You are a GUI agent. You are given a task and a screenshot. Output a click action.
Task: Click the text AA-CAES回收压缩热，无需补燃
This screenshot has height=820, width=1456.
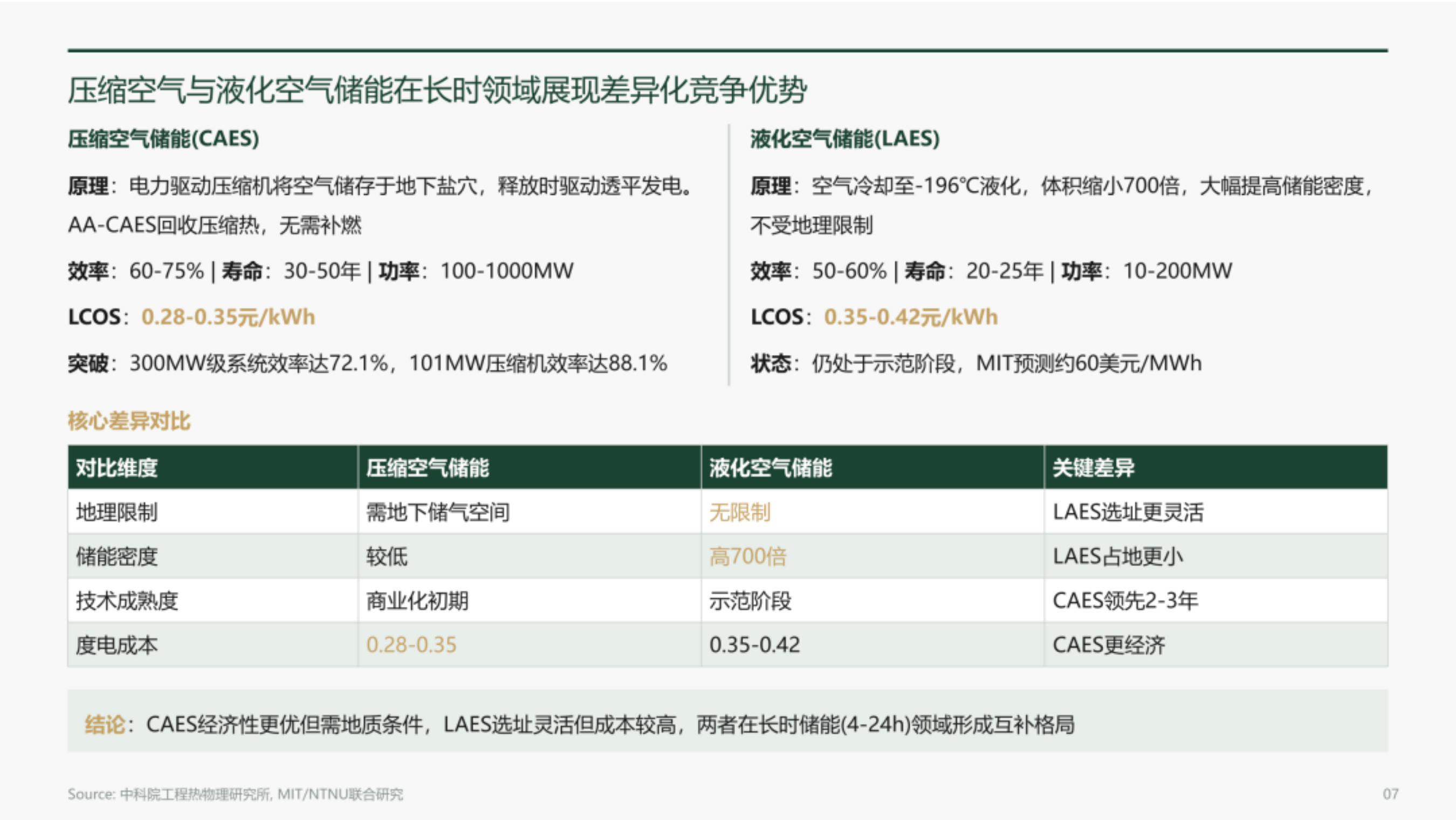pyautogui.click(x=215, y=225)
